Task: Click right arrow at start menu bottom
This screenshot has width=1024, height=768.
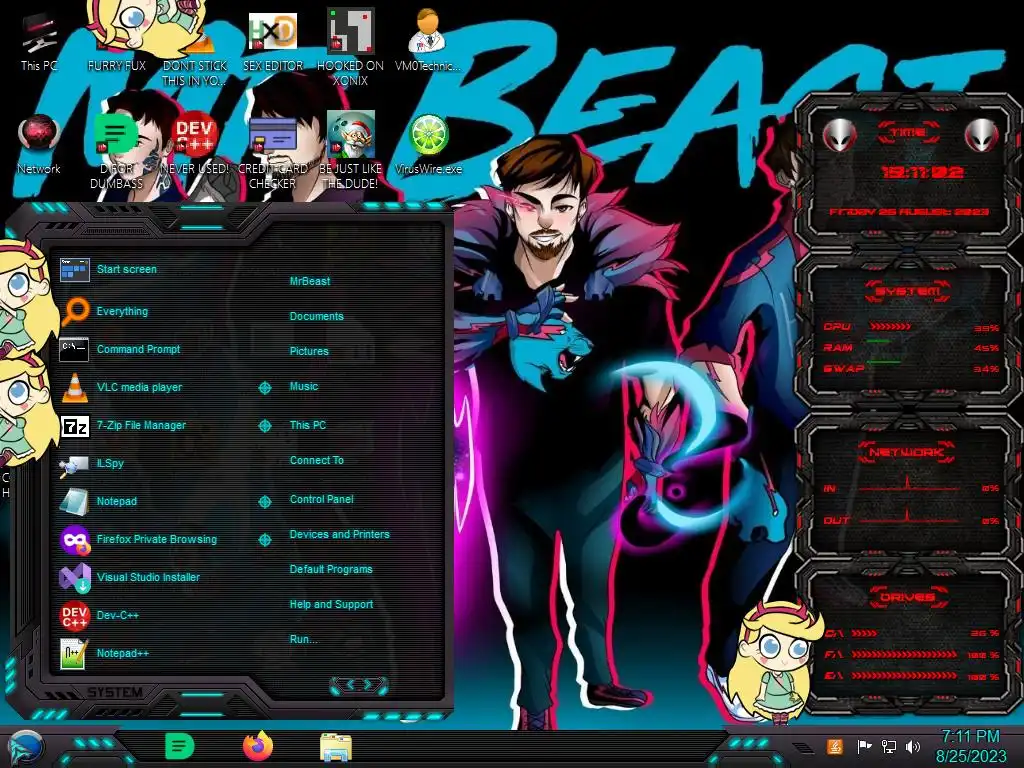Action: (368, 684)
